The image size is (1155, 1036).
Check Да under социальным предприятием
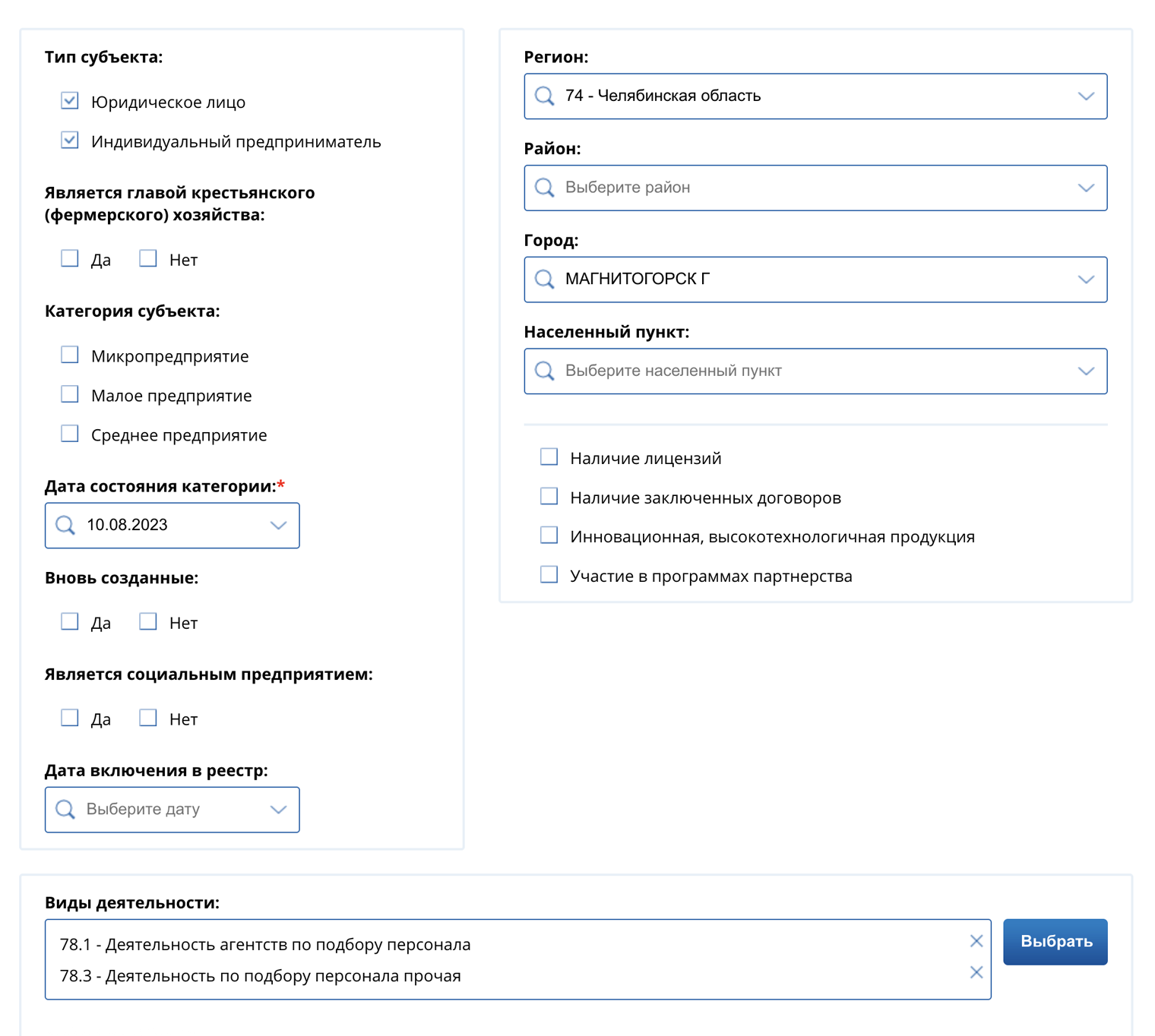tap(70, 718)
